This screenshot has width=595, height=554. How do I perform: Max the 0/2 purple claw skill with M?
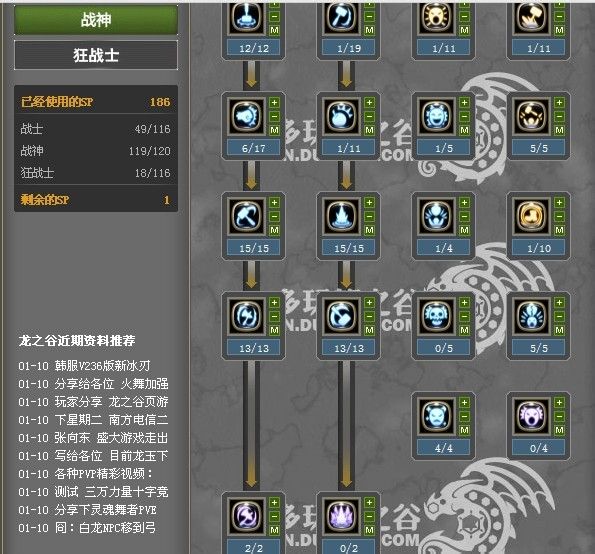(x=370, y=530)
